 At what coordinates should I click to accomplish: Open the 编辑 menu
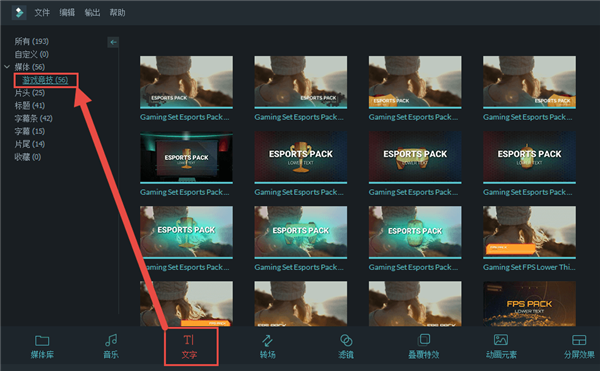(67, 13)
